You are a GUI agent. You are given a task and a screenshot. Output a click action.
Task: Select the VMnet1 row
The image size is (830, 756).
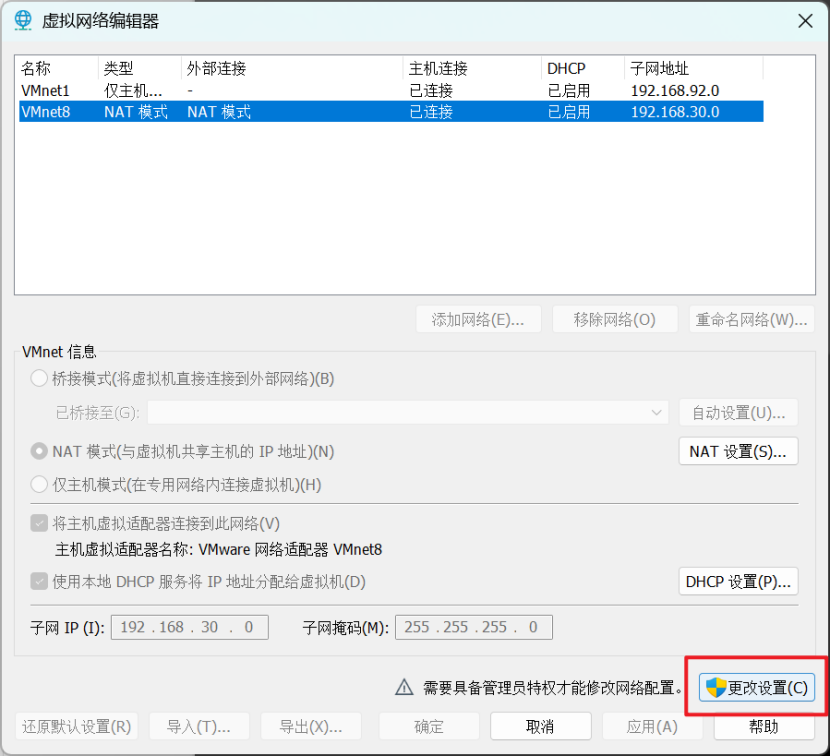[x=391, y=91]
